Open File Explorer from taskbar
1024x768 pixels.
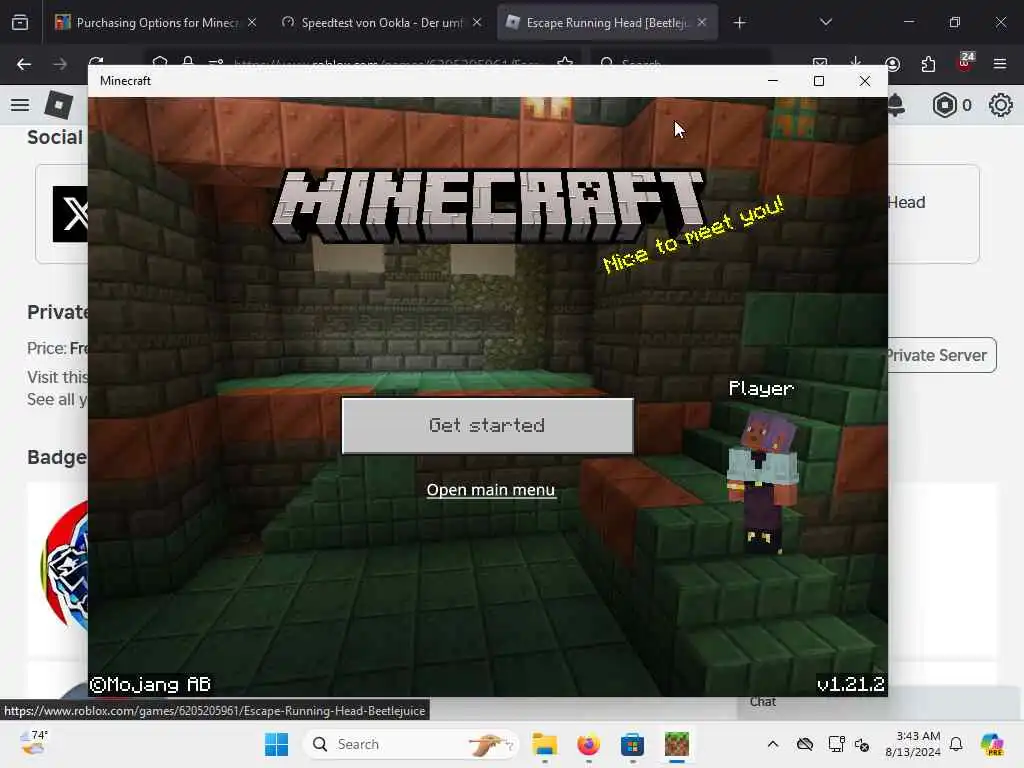click(x=545, y=744)
